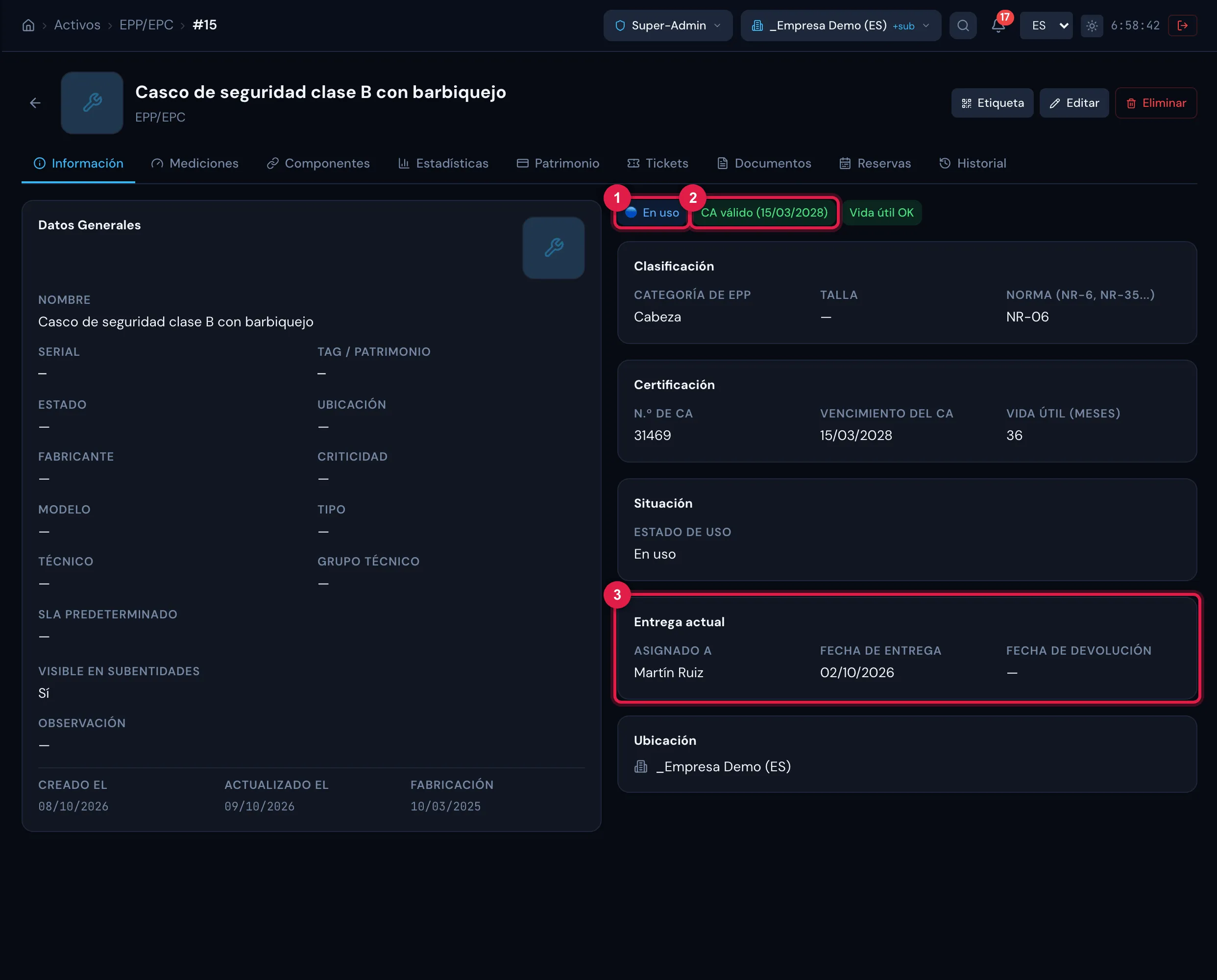The width and height of the screenshot is (1217, 980).
Task: Click the CA number 31469
Action: [x=653, y=435]
